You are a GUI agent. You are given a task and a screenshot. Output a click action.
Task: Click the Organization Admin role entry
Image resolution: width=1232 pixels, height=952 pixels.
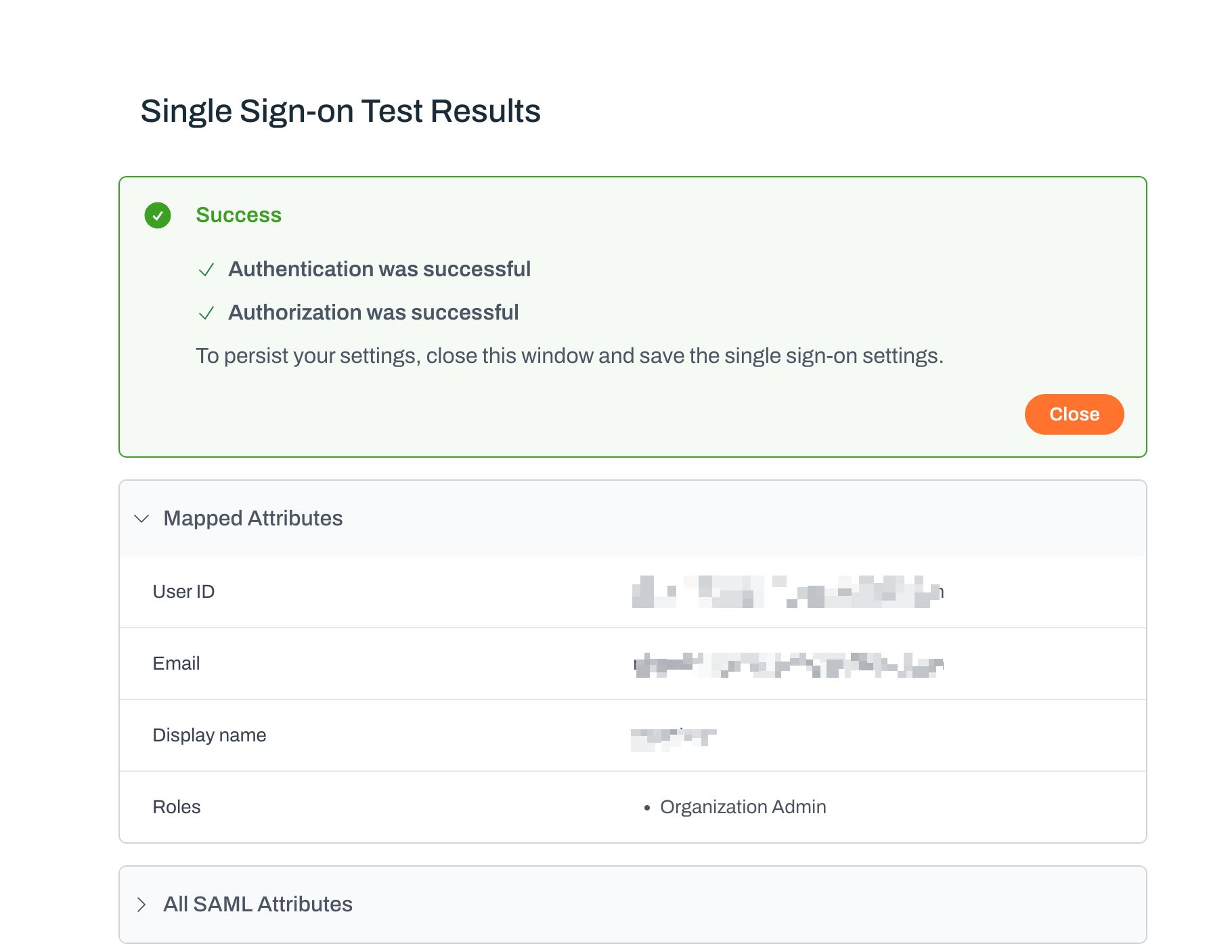743,807
